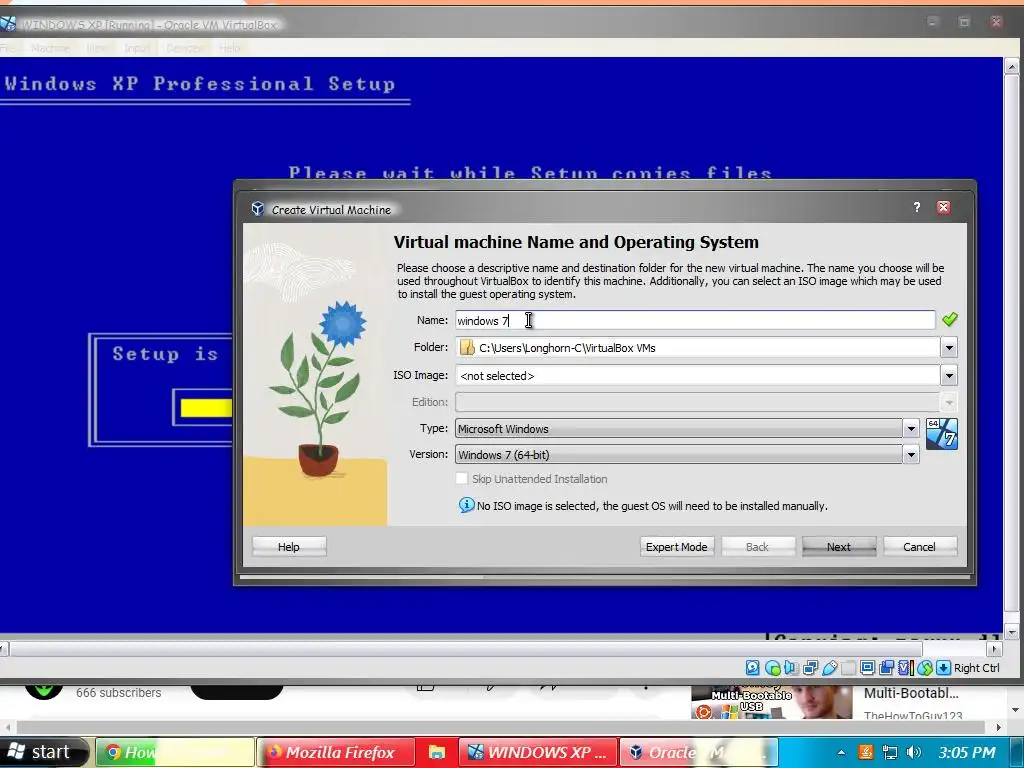Click the Multi-Bootabl... video title in browser

point(911,694)
